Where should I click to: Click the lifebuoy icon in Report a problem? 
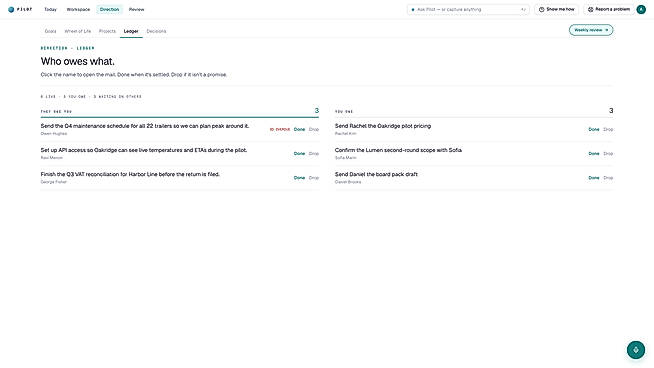(x=590, y=9)
